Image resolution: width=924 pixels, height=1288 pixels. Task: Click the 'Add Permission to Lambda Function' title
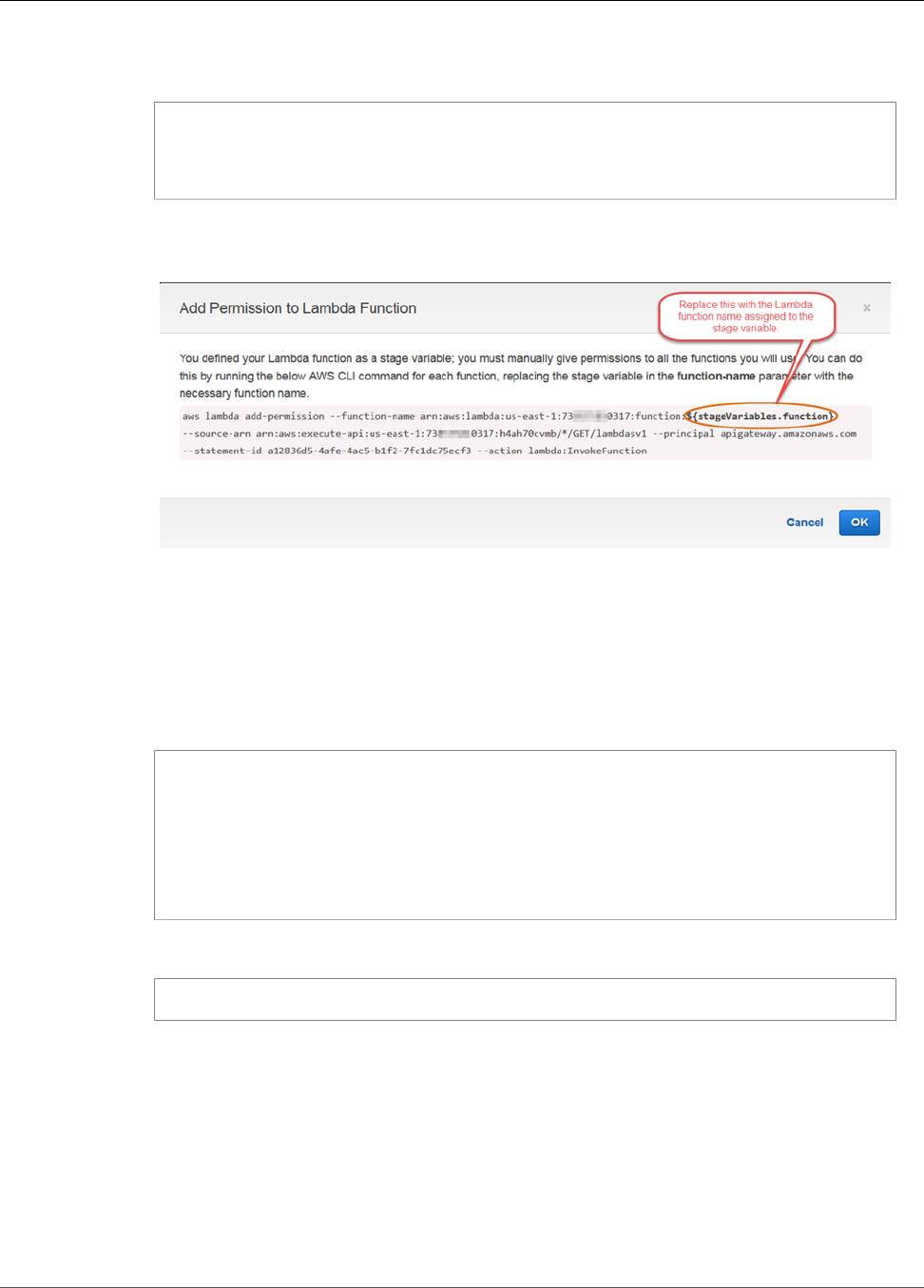point(298,308)
